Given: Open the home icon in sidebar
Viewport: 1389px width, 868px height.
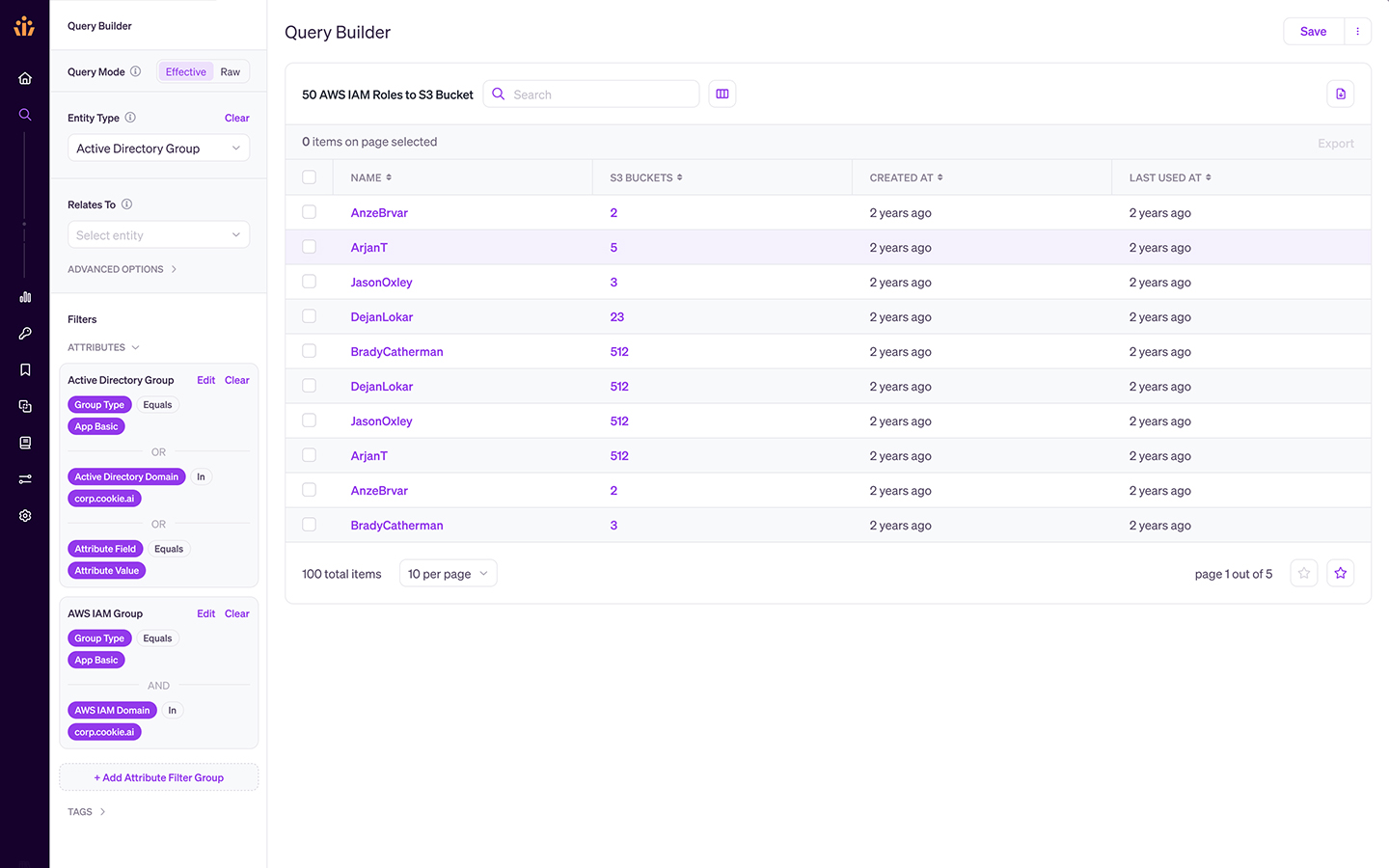Looking at the screenshot, I should [x=25, y=78].
